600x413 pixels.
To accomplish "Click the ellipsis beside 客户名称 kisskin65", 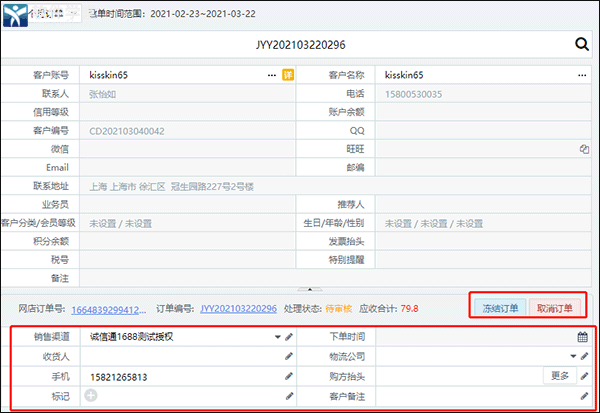I will tap(582, 75).
